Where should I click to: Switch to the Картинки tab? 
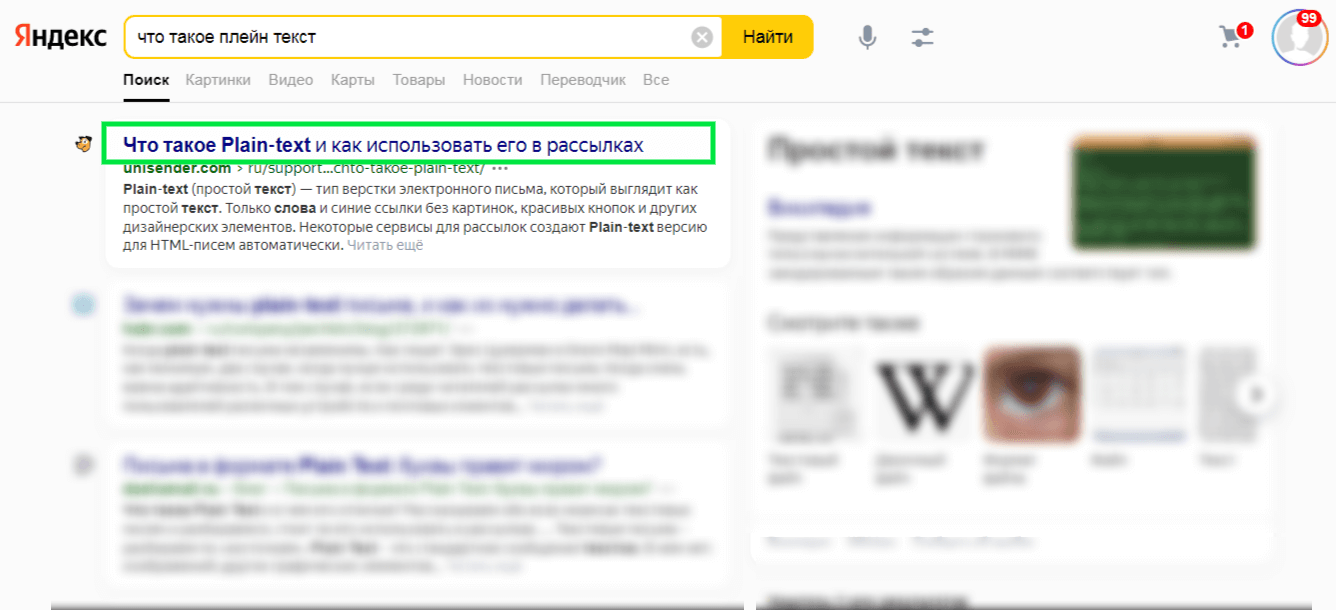pyautogui.click(x=218, y=80)
